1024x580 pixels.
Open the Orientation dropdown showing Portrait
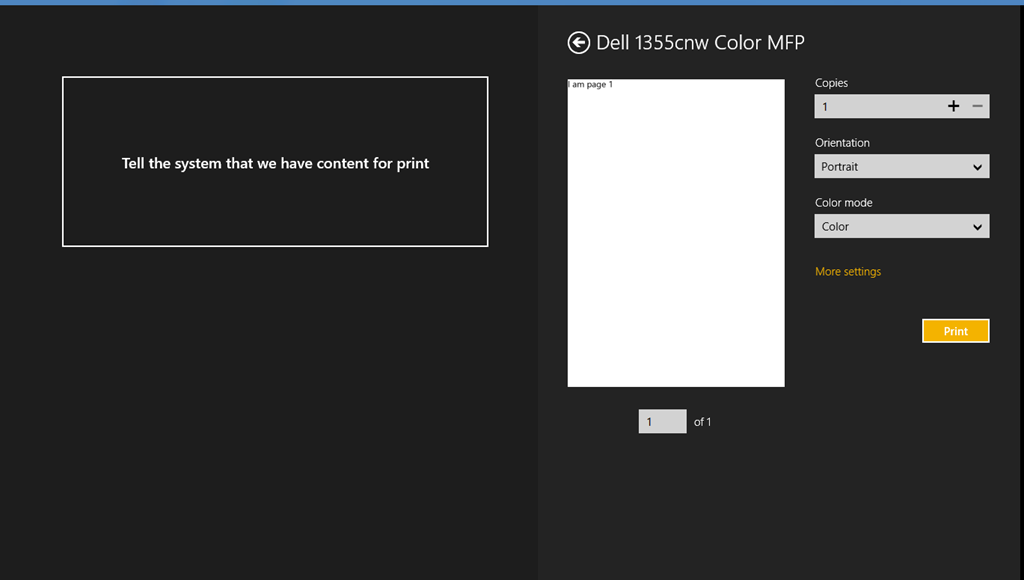[x=901, y=167]
